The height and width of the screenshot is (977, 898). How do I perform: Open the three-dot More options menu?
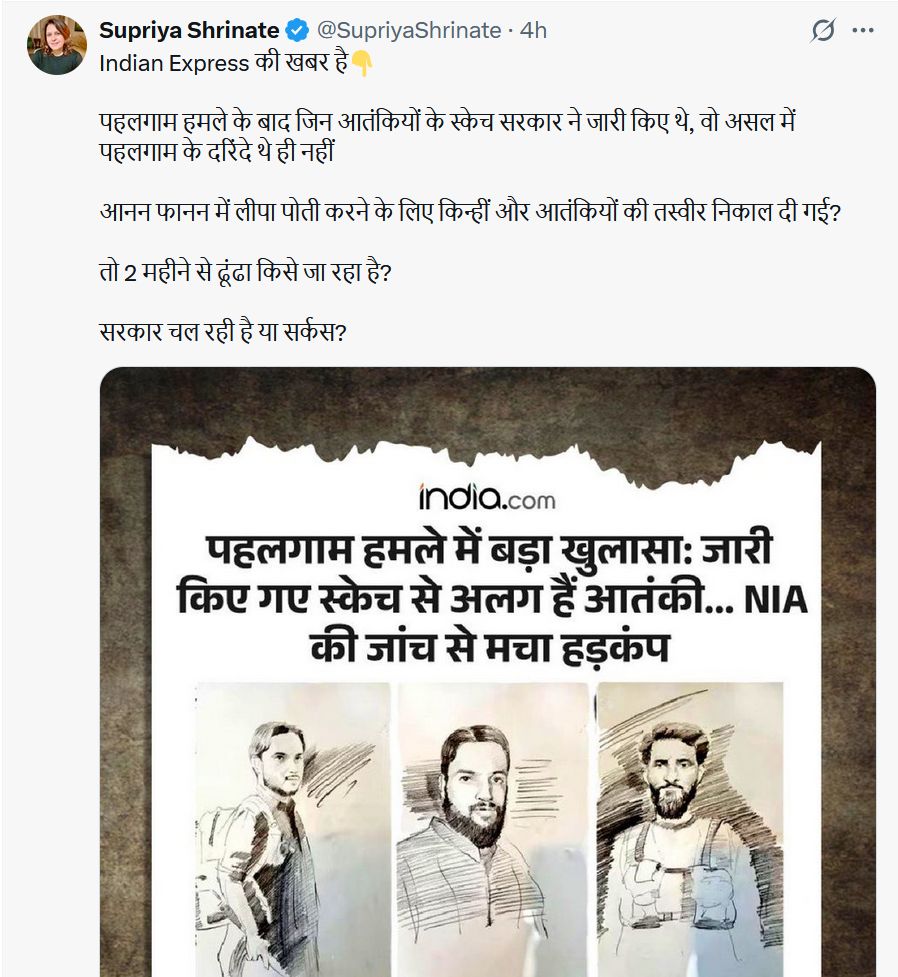(x=862, y=31)
